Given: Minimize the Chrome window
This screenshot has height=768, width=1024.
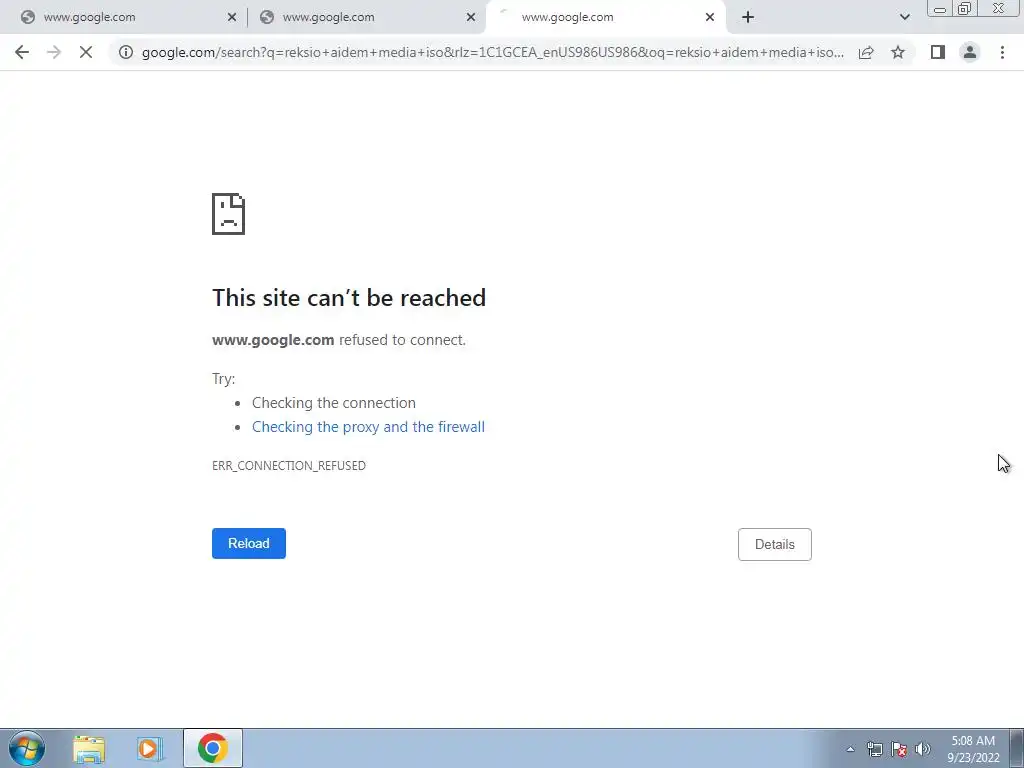Looking at the screenshot, I should 940,9.
